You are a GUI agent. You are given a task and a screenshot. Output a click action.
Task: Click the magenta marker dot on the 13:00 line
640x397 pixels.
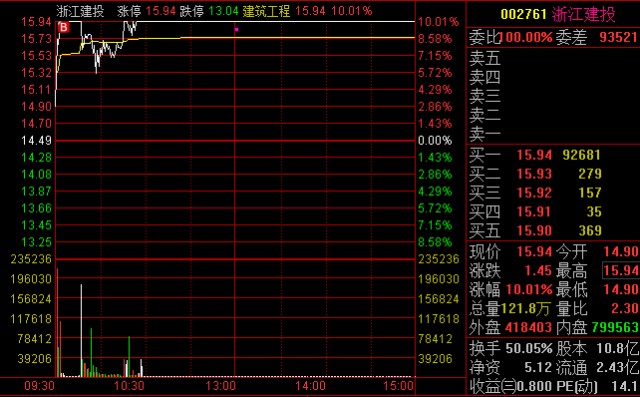[237, 29]
